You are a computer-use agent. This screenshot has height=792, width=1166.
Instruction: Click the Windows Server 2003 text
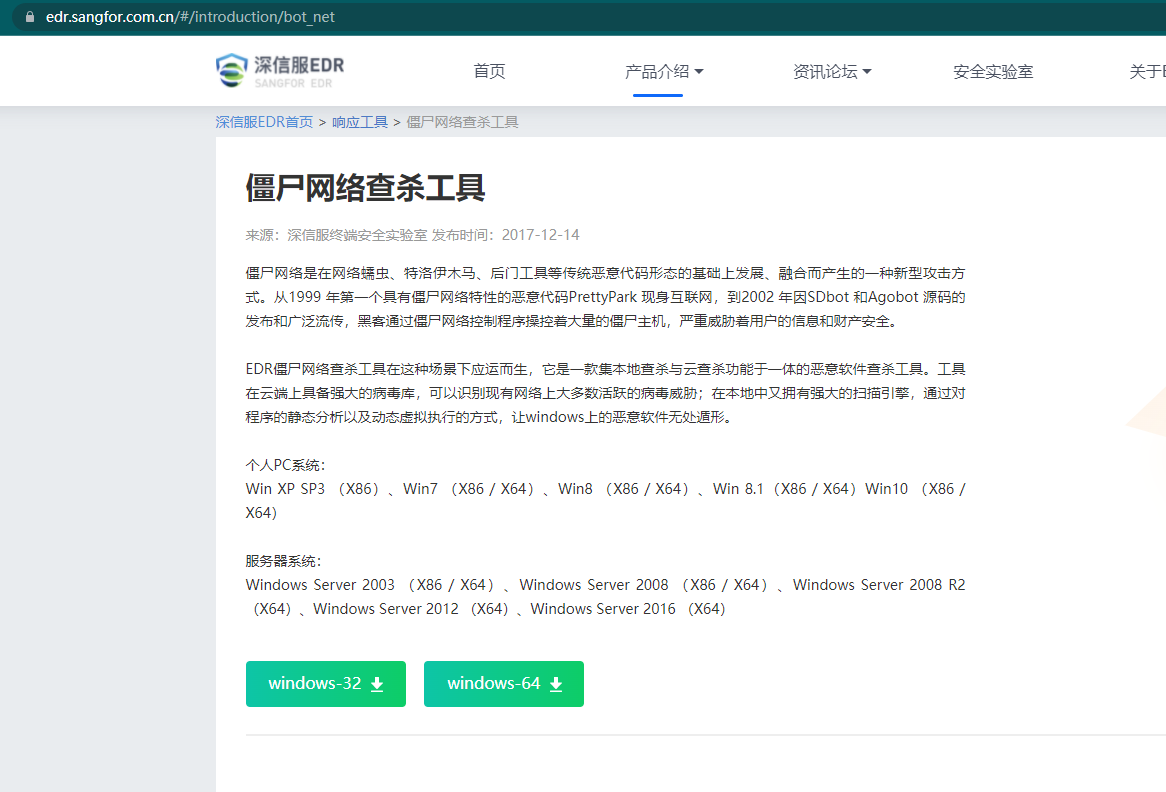pyautogui.click(x=321, y=585)
